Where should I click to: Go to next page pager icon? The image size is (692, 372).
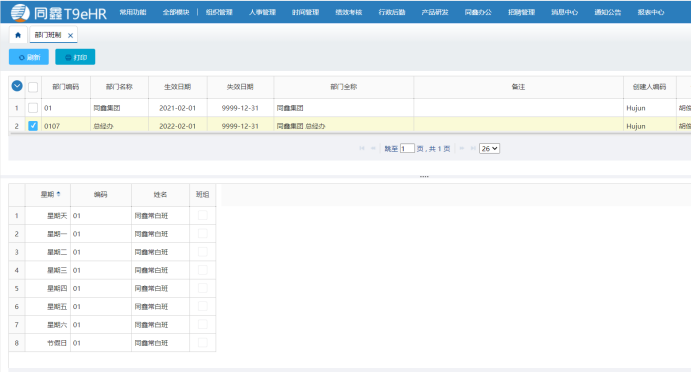click(462, 148)
